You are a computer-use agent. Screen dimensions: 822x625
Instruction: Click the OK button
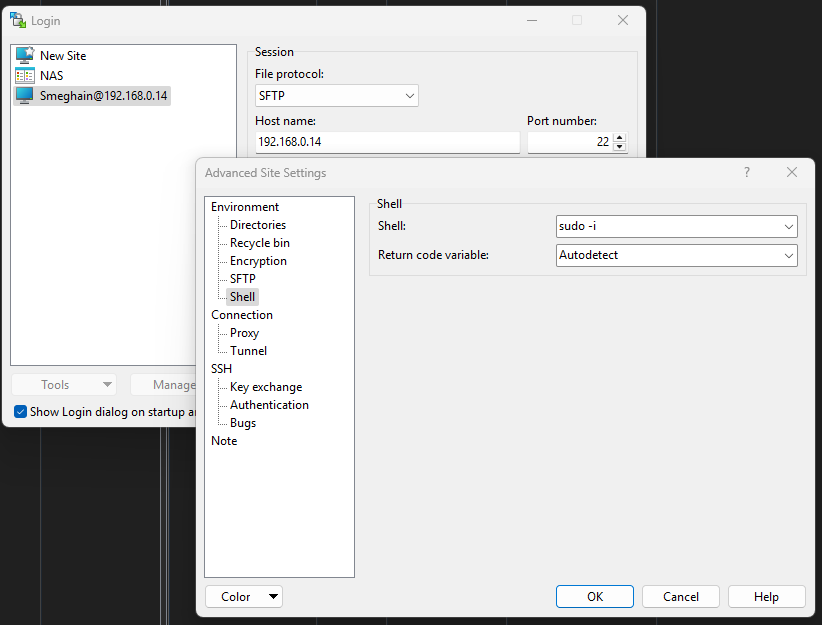[595, 597]
